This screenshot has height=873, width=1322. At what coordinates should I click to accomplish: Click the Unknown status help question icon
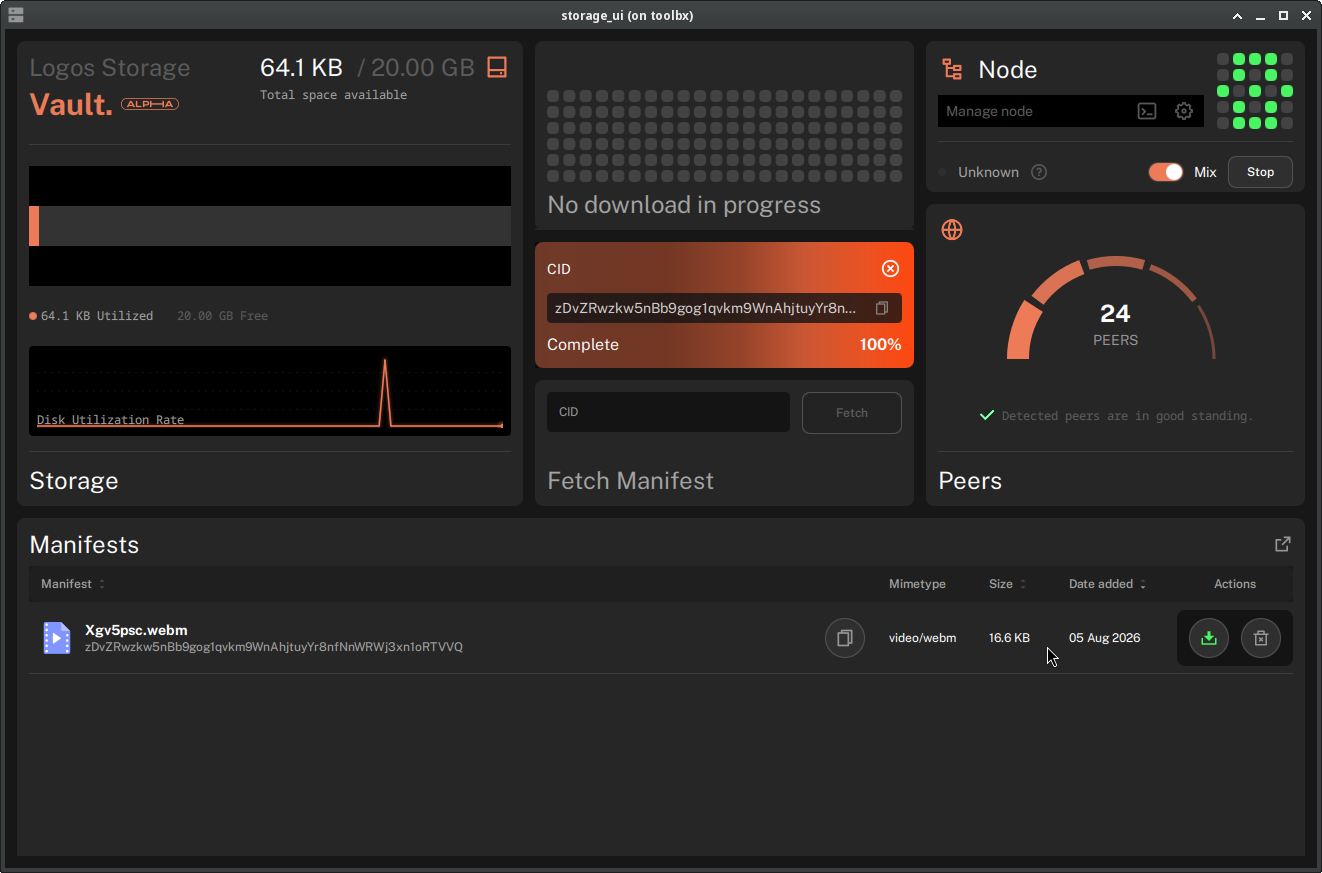click(1039, 172)
